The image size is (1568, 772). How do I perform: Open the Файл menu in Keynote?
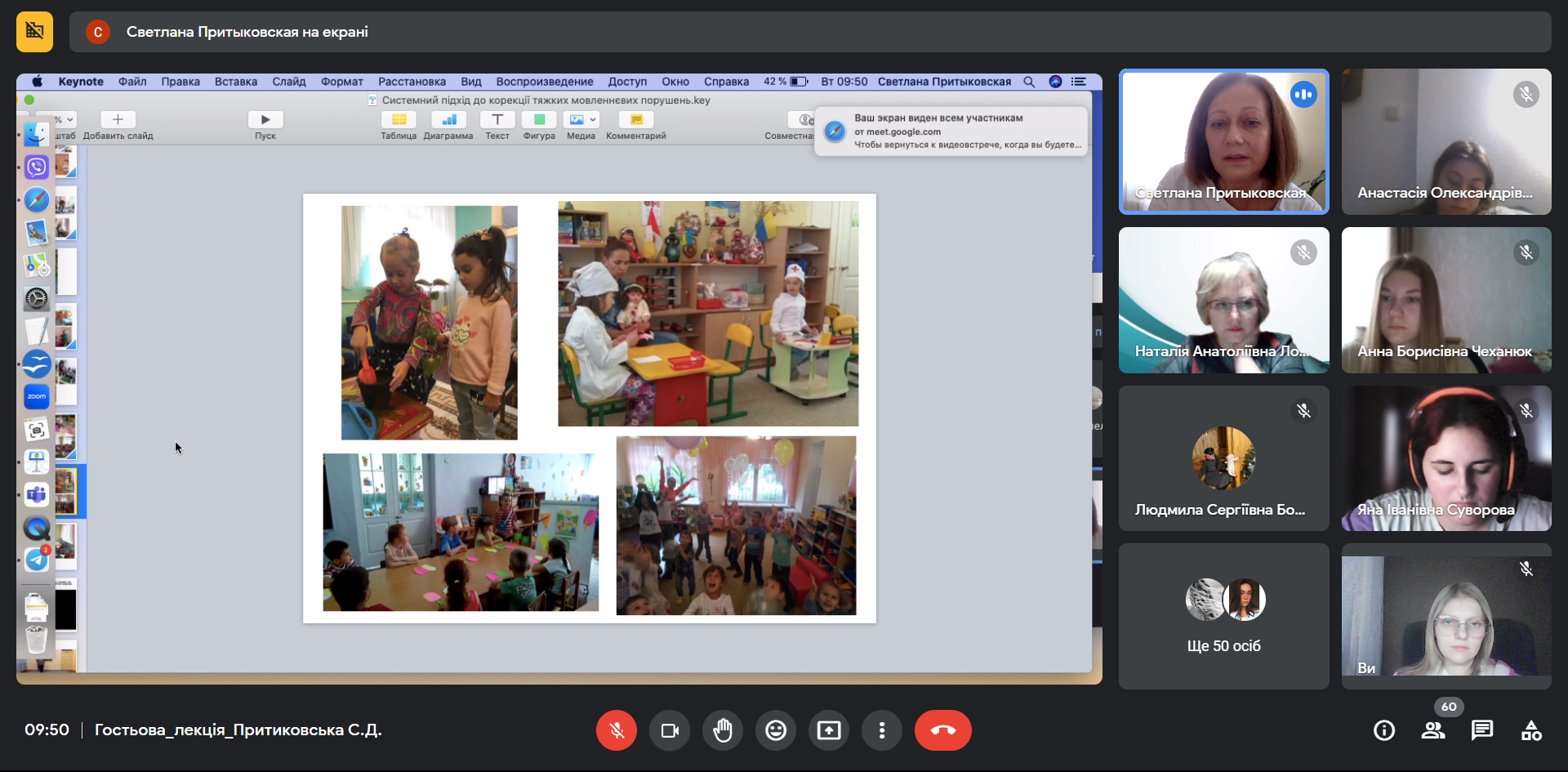[132, 82]
